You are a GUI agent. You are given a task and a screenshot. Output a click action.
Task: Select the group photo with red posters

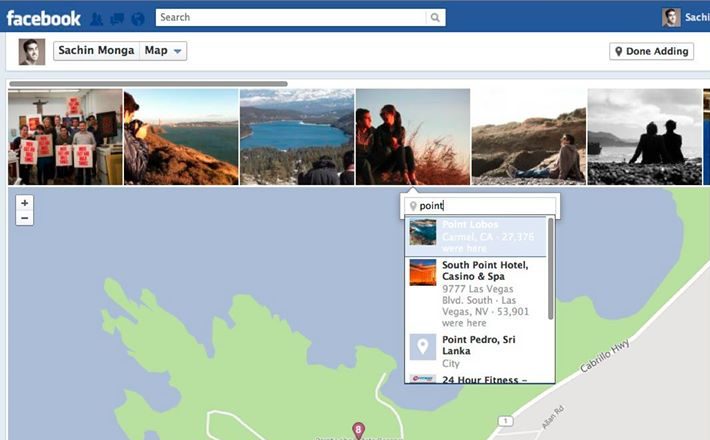65,137
